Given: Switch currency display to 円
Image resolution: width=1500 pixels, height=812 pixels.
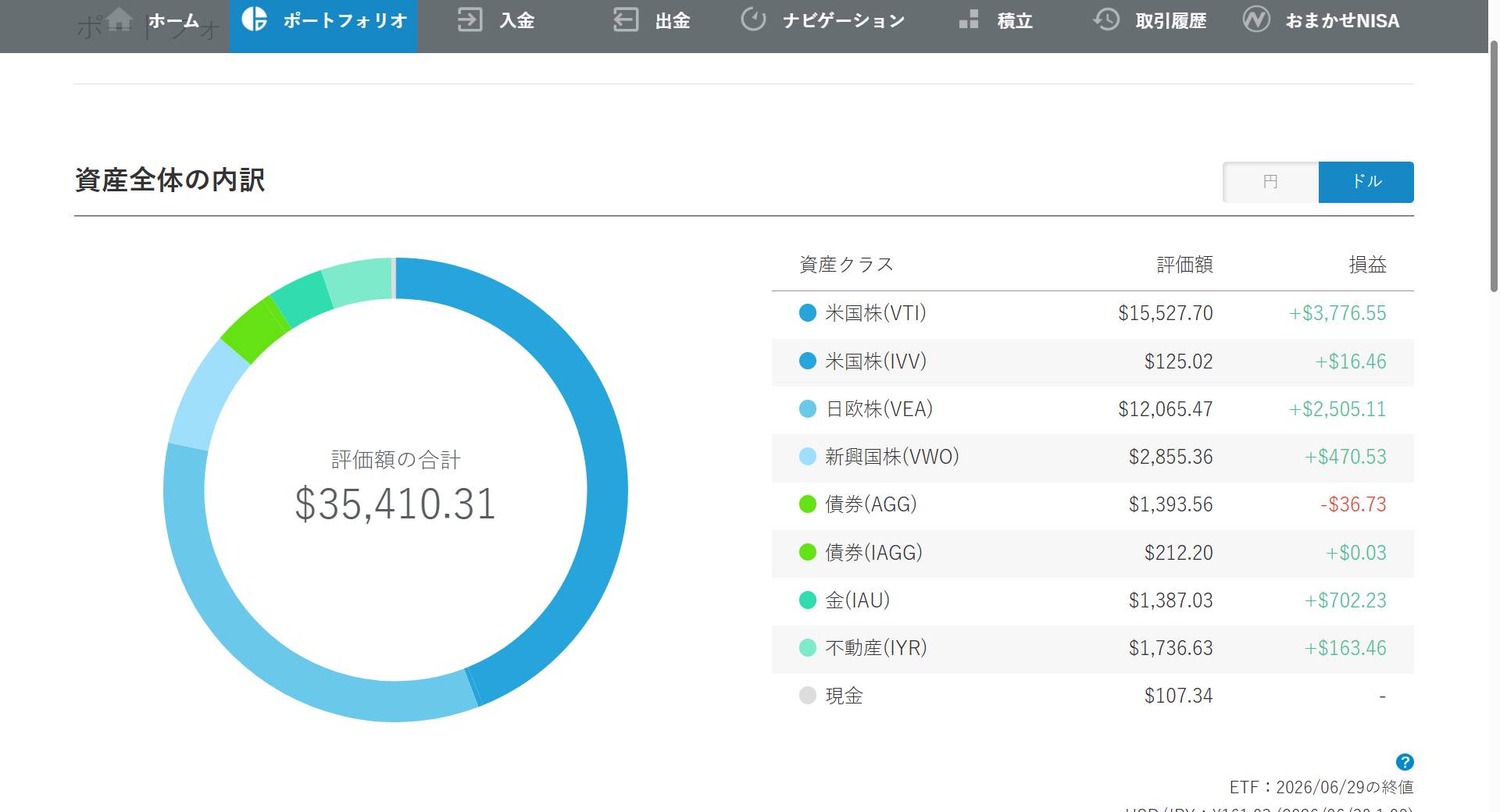Looking at the screenshot, I should point(1270,182).
